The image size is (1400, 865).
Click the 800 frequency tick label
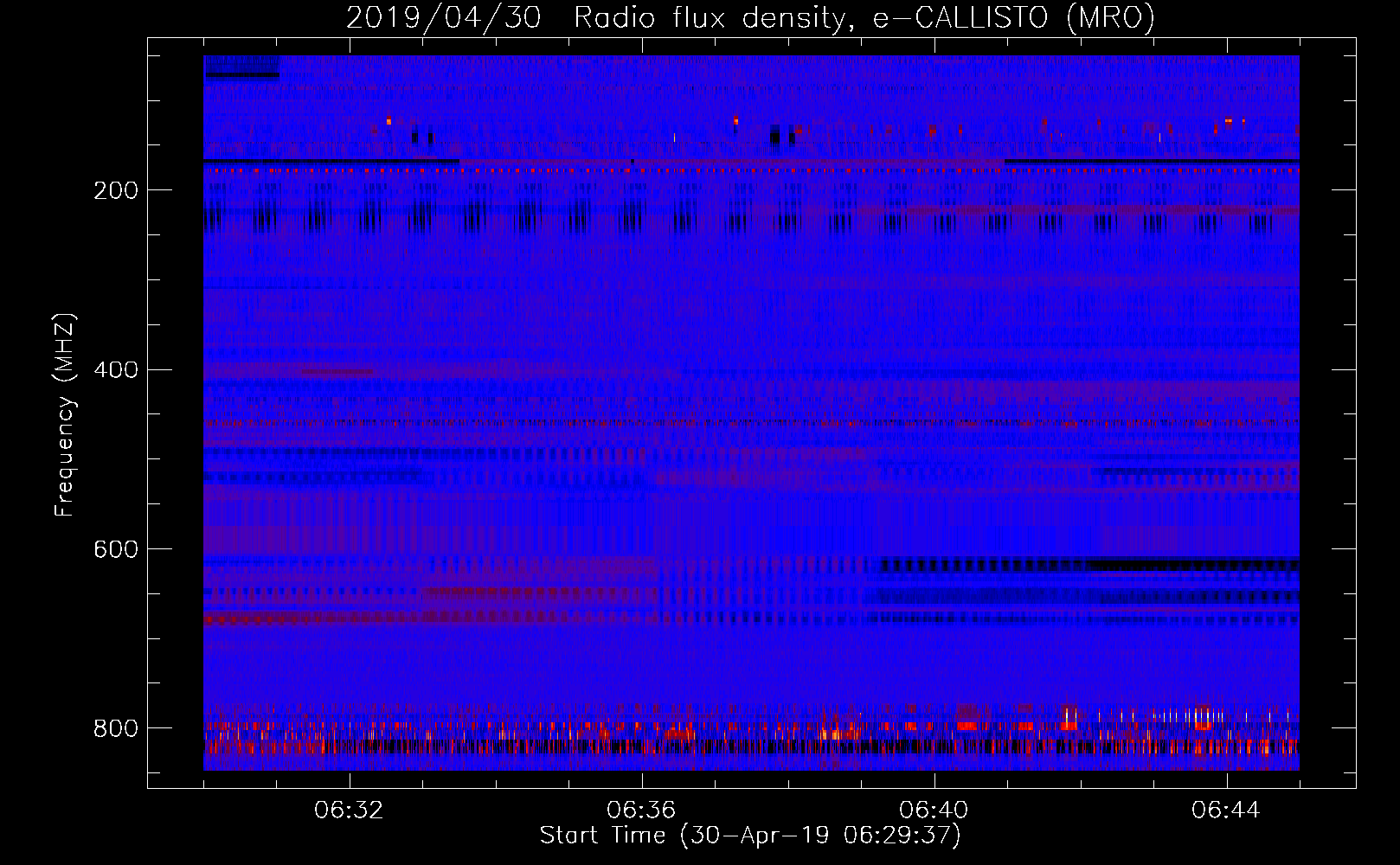tap(115, 728)
